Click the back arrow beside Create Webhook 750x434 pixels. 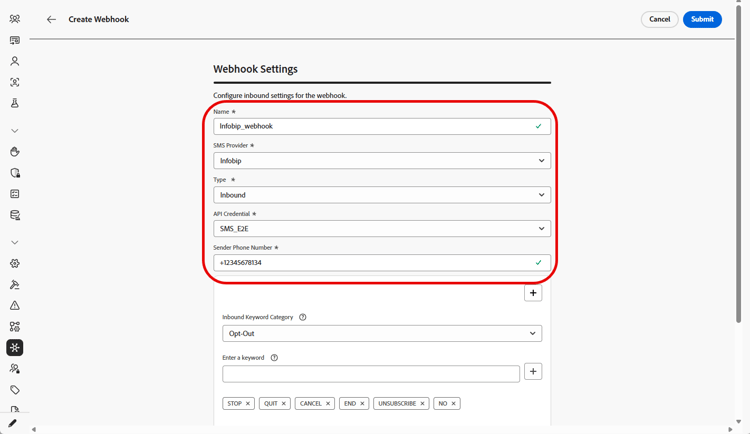(x=51, y=19)
